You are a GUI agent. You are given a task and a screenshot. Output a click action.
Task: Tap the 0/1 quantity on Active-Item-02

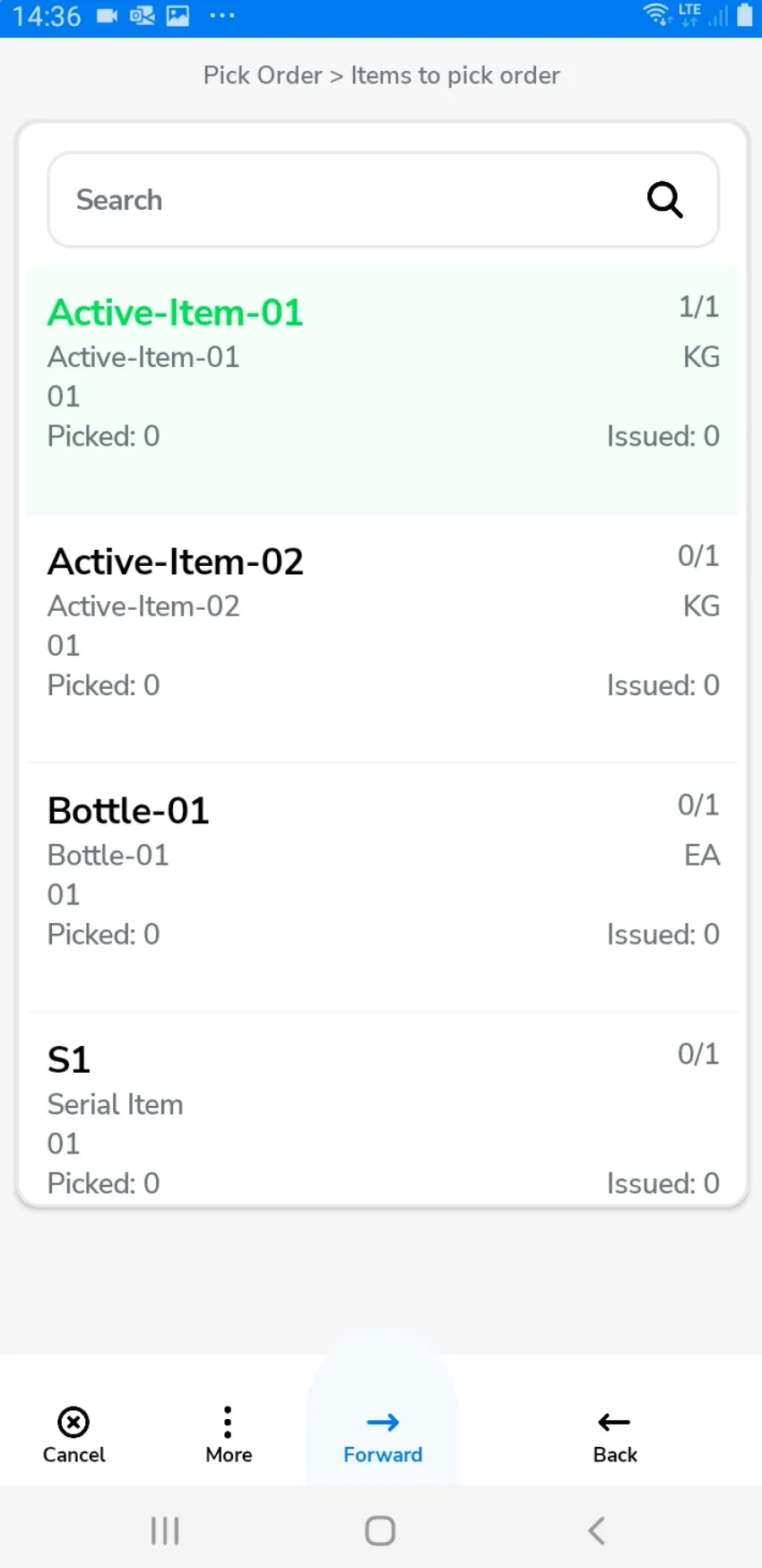click(698, 556)
